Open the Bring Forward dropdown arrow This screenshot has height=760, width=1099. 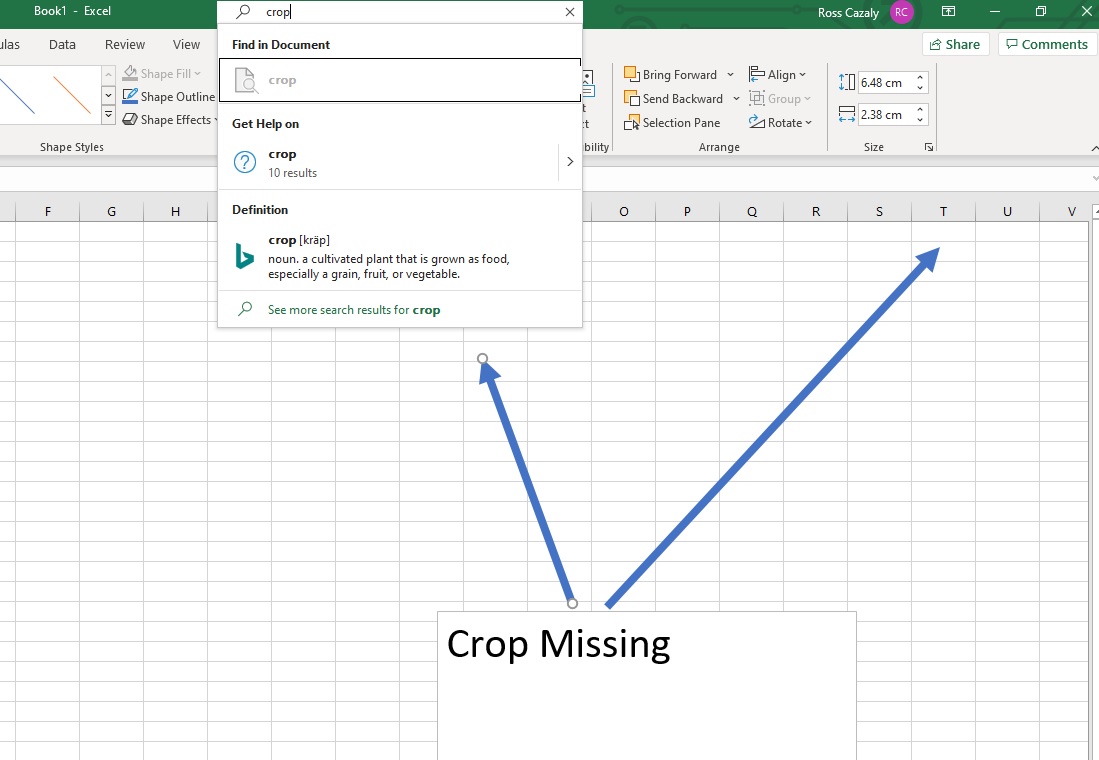pos(730,74)
